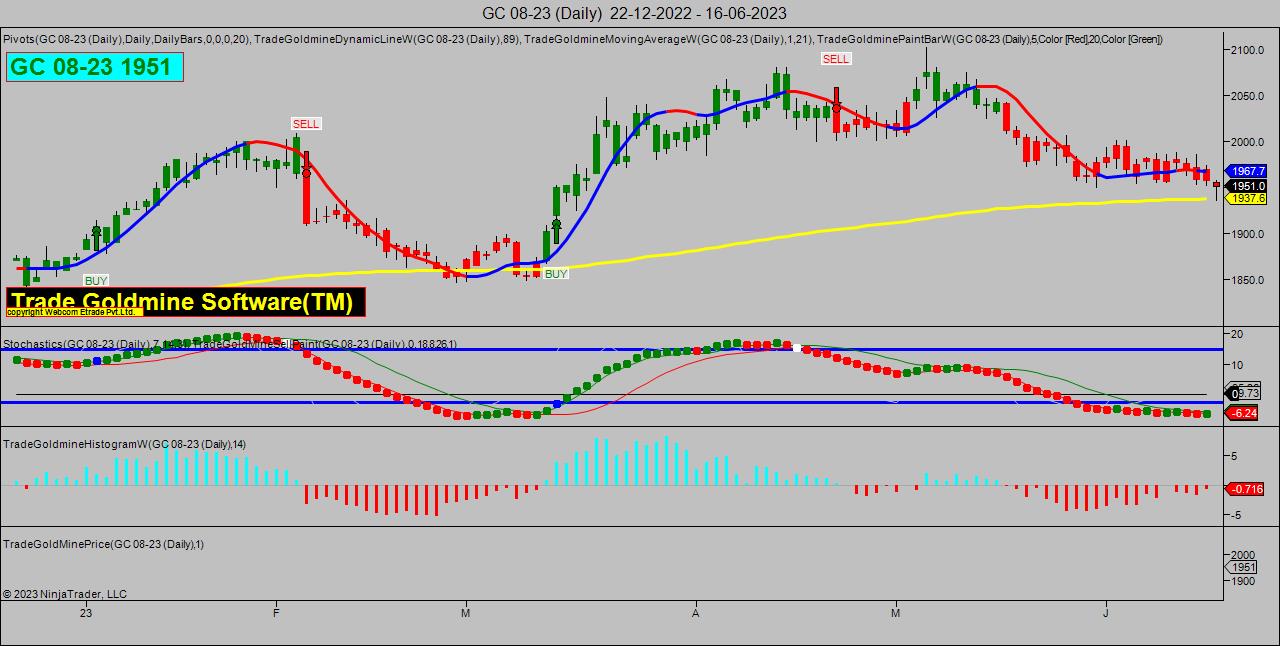Viewport: 1280px width, 646px height.
Task: Click the SELL marker at the April high
Action: coord(836,59)
